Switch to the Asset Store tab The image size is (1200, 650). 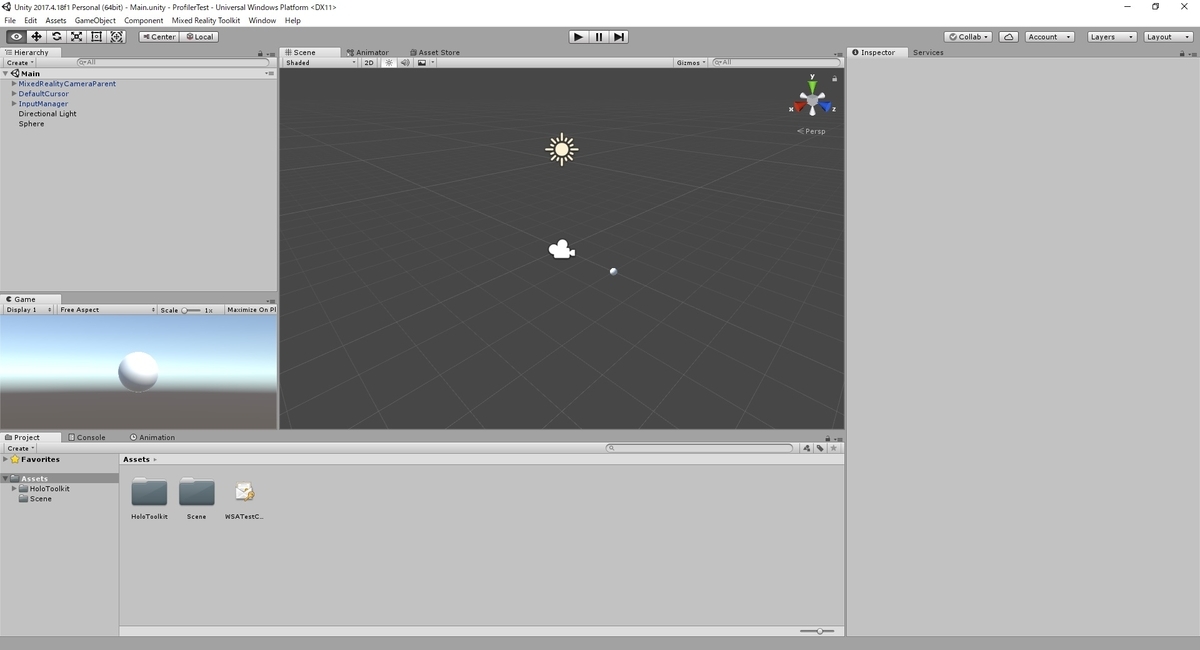[x=435, y=52]
